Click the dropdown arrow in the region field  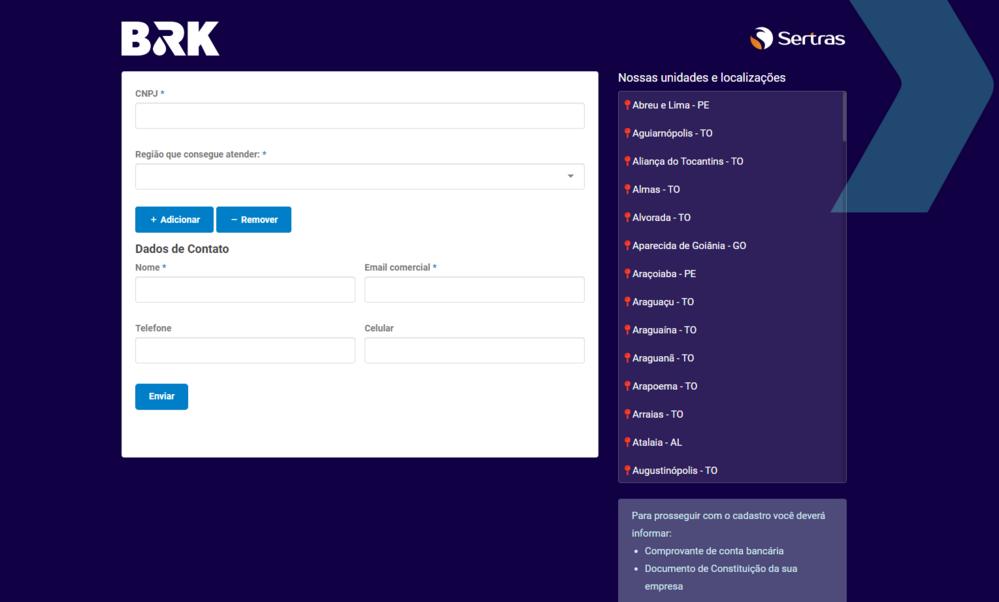pyautogui.click(x=571, y=177)
